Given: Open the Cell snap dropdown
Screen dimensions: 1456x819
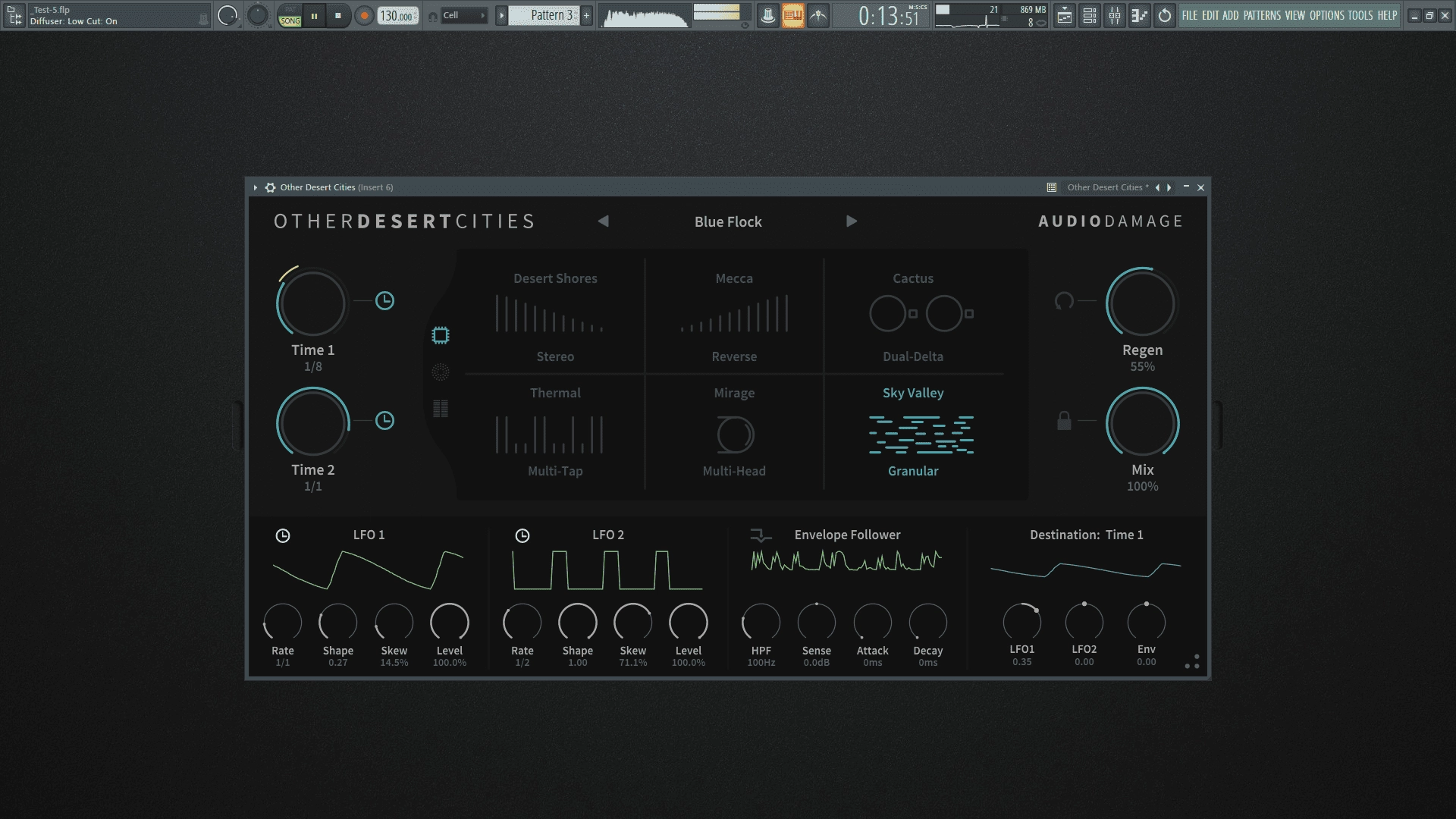Looking at the screenshot, I should (x=463, y=15).
